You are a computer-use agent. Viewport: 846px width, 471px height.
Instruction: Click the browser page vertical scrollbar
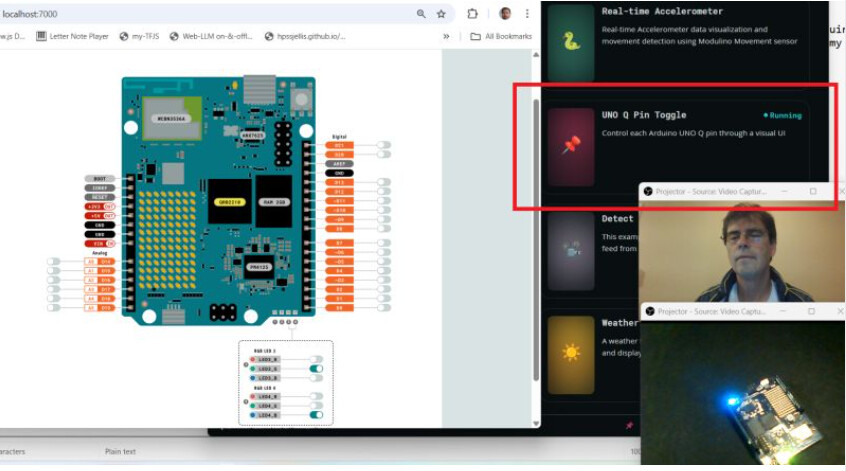536,240
